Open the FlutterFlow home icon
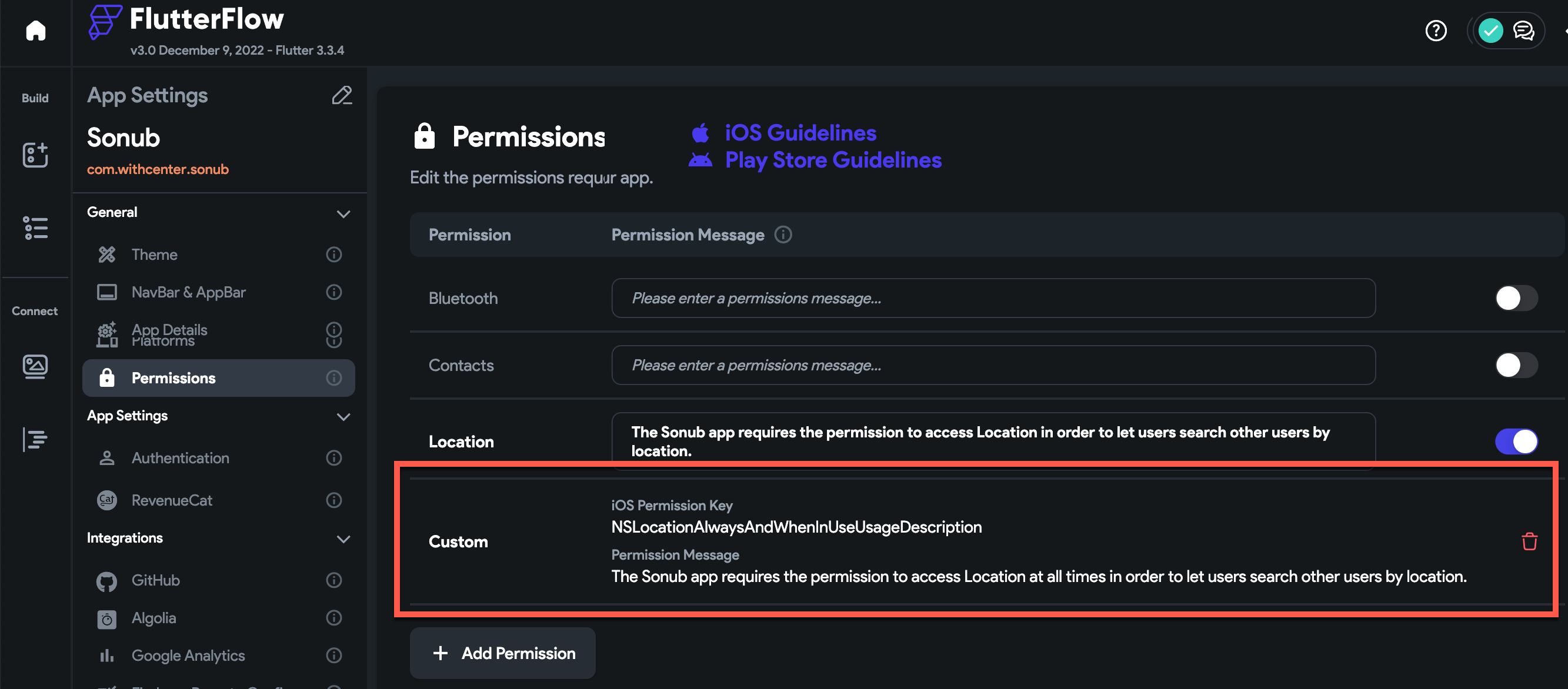This screenshot has width=1568, height=689. click(35, 31)
